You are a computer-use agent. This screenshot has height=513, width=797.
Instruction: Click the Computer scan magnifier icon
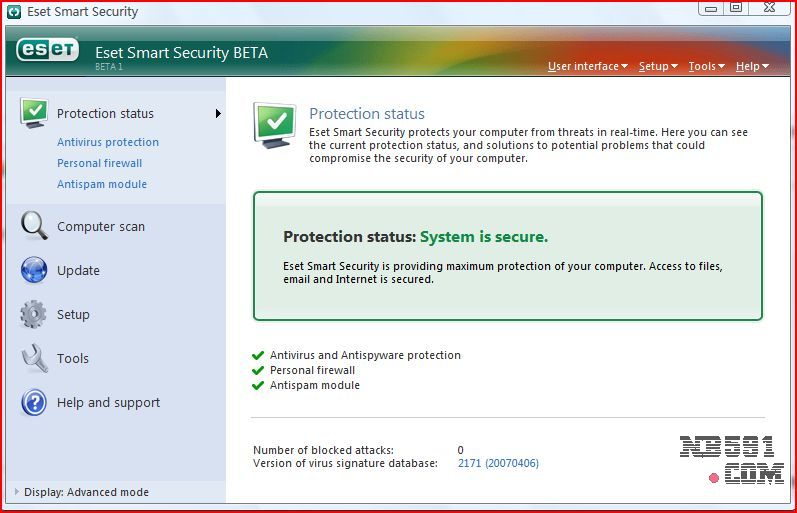34,226
